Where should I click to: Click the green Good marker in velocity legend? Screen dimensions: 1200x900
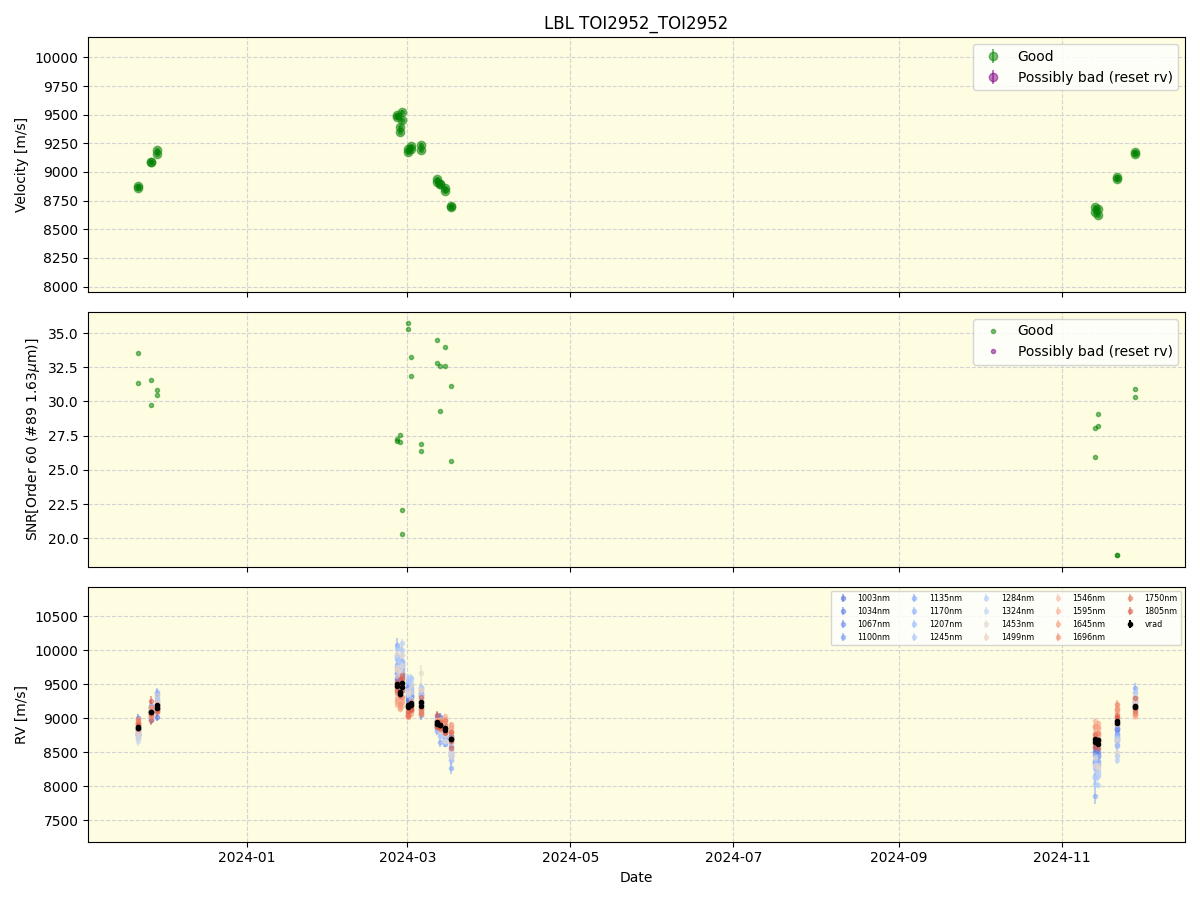click(993, 57)
